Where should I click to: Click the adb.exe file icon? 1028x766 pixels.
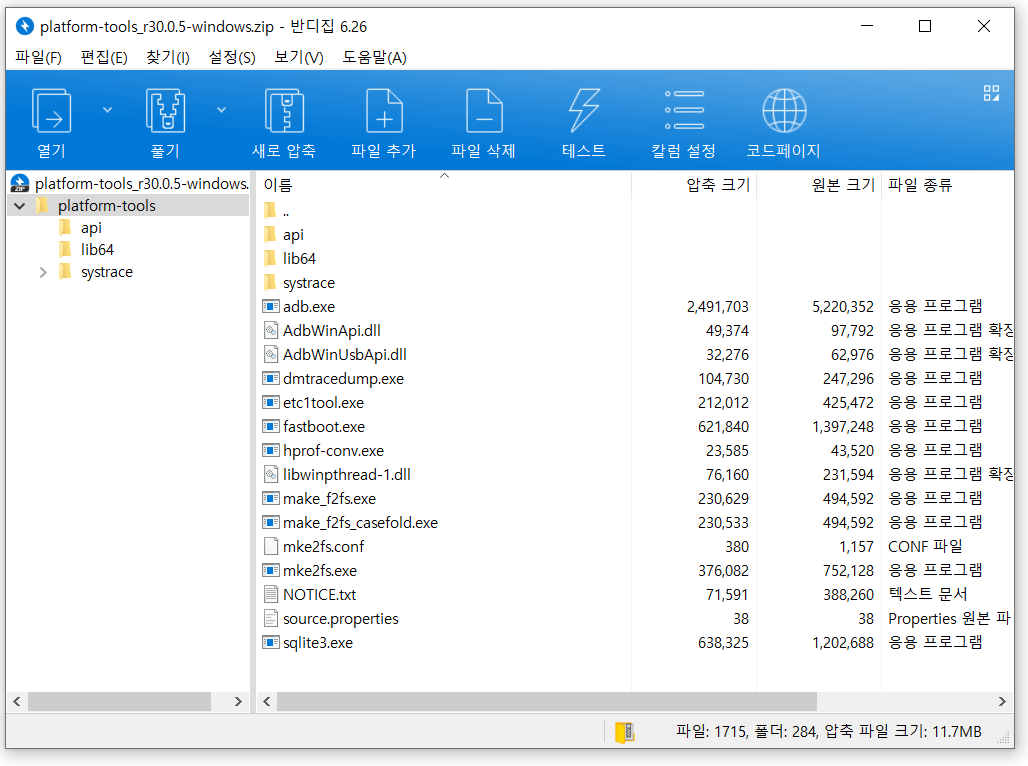point(271,306)
